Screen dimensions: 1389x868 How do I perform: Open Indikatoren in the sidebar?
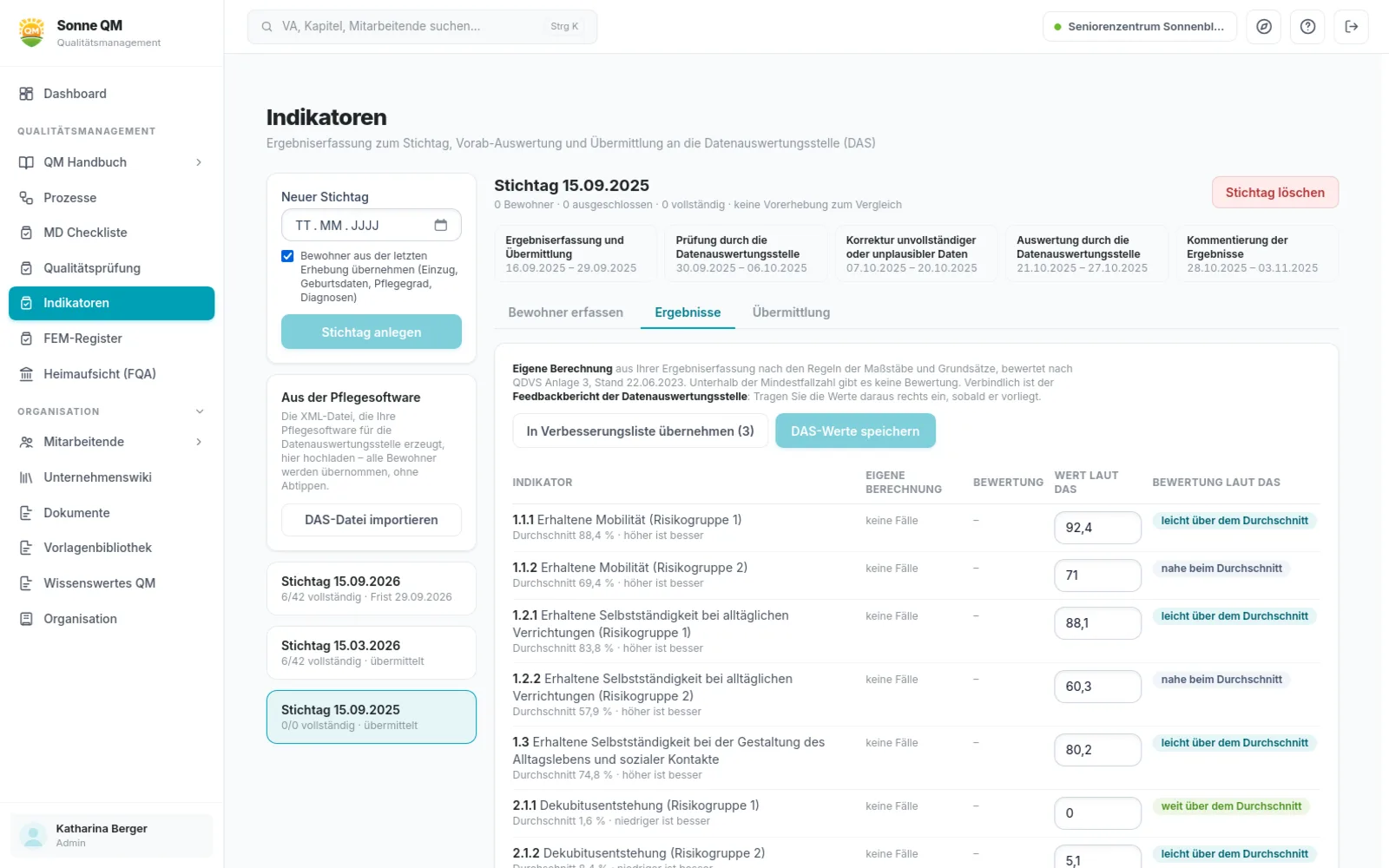pos(111,303)
